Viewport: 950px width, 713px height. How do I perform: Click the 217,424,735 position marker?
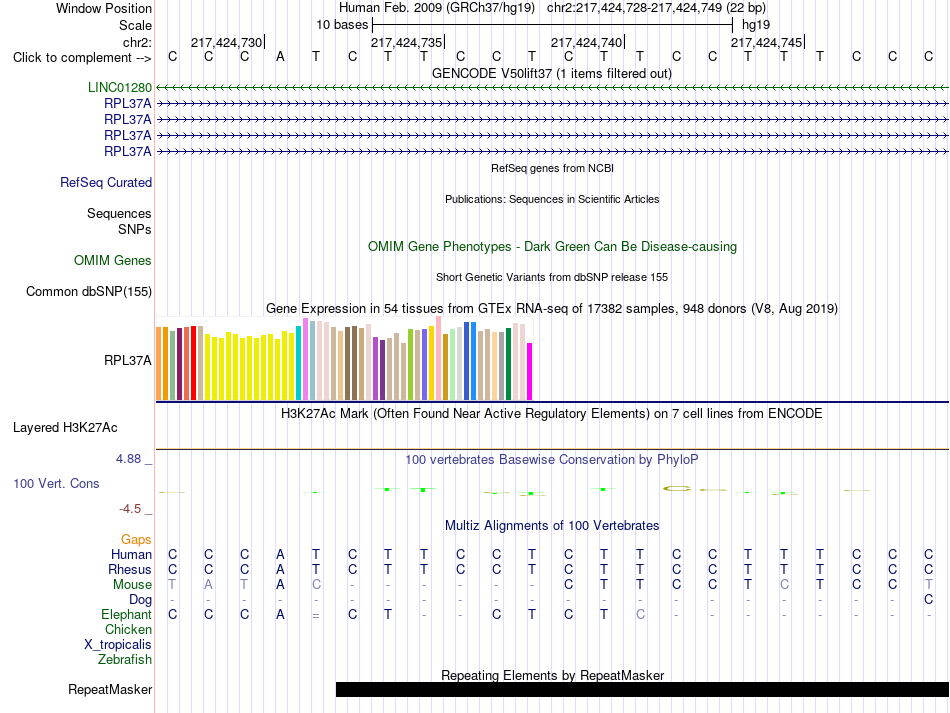coord(407,42)
